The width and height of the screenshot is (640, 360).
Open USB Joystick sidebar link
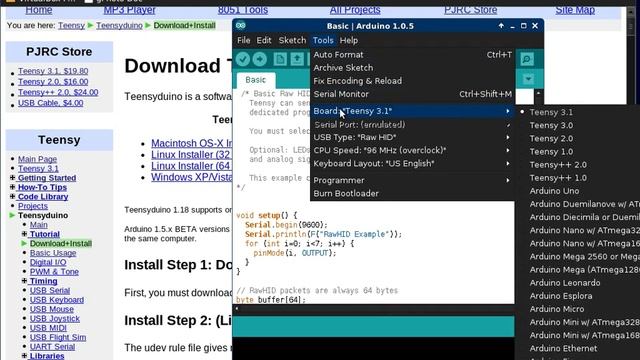pyautogui.click(x=55, y=318)
